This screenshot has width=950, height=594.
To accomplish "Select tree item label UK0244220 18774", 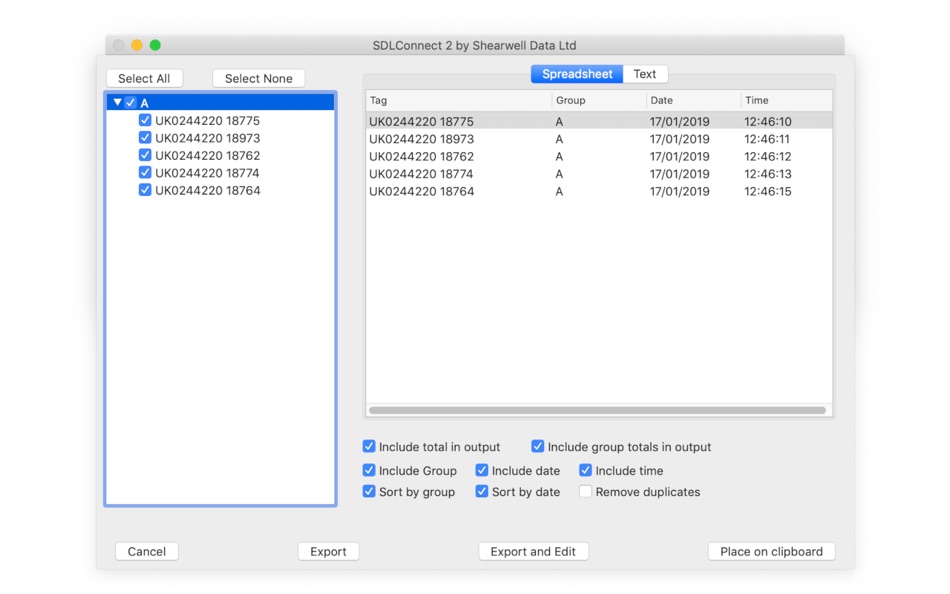I will click(x=207, y=173).
